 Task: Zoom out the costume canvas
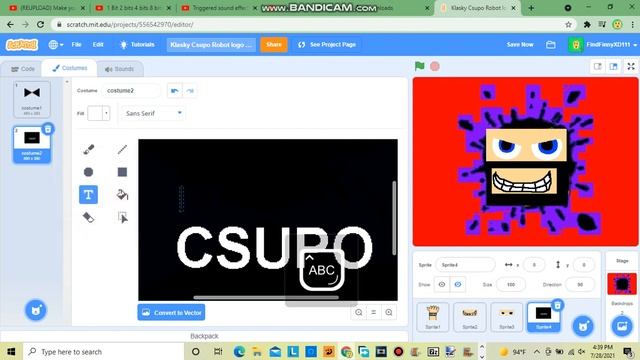click(359, 313)
